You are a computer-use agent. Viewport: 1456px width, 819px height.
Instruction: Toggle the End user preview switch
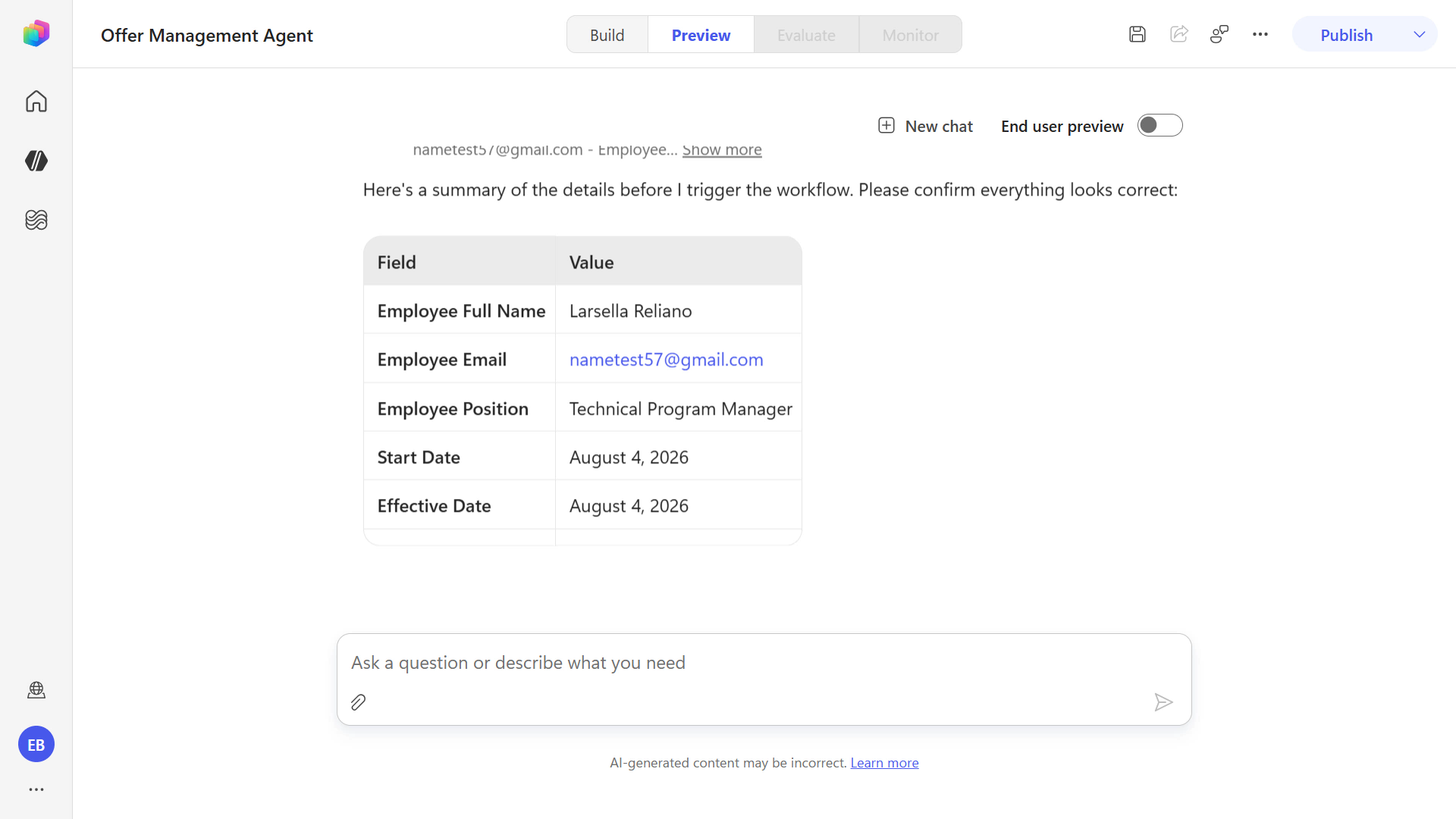(x=1159, y=125)
